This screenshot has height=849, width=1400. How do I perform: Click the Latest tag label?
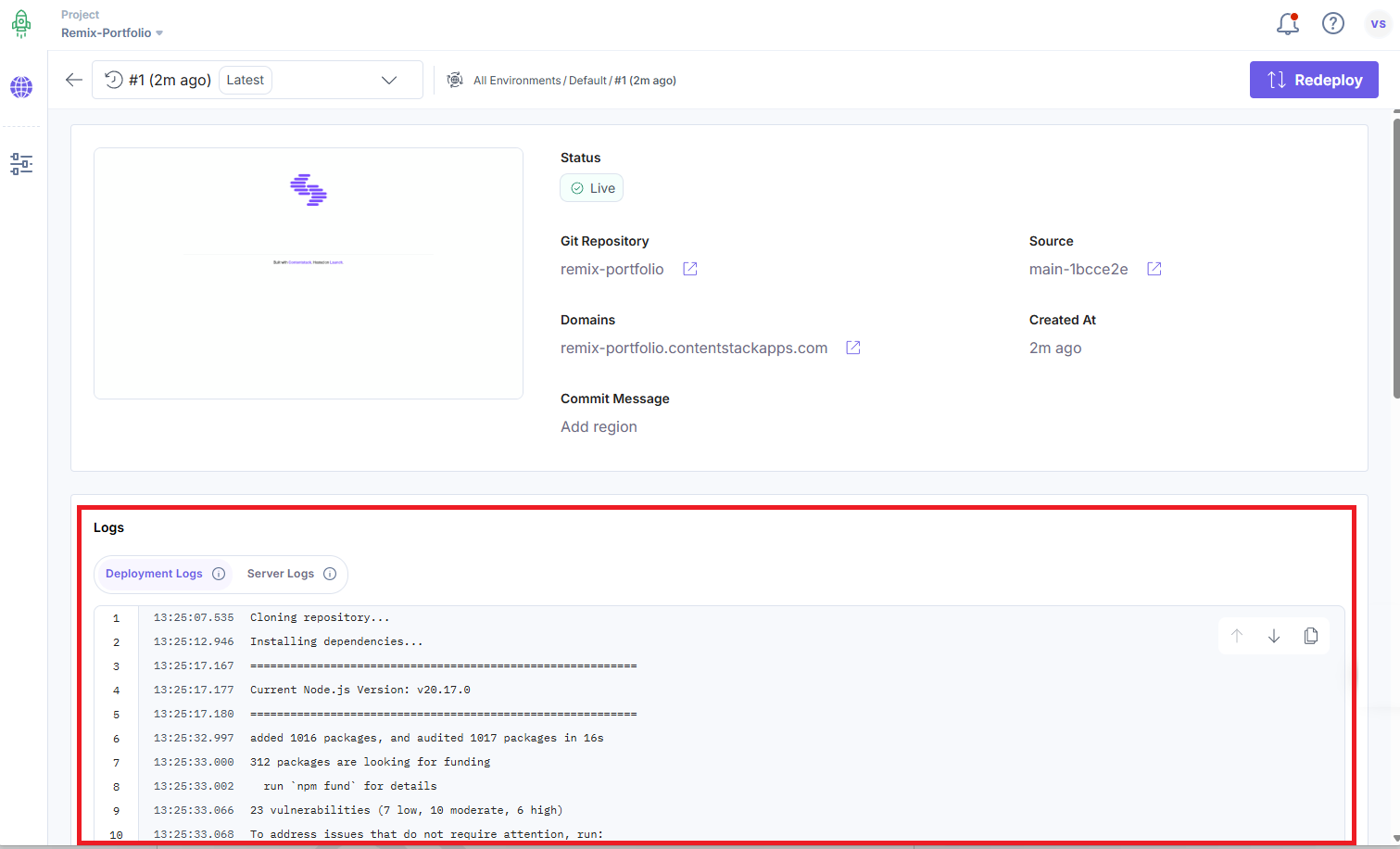pyautogui.click(x=246, y=80)
